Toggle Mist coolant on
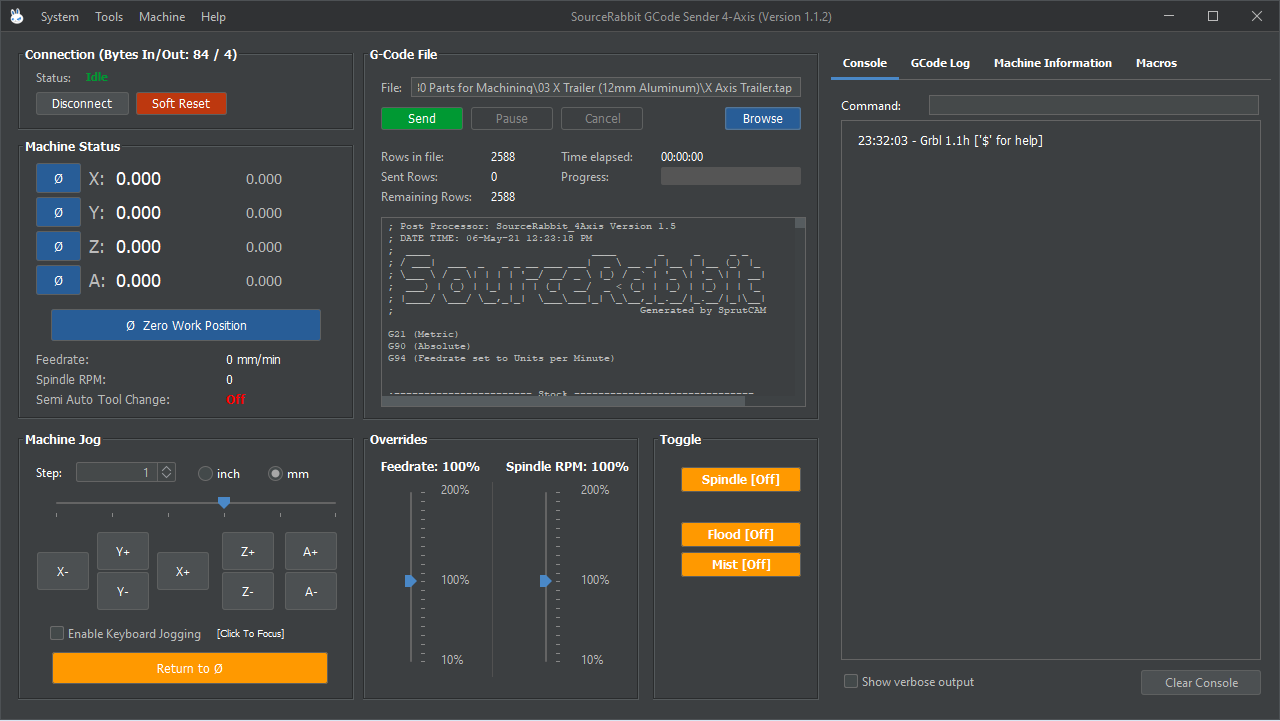The width and height of the screenshot is (1280, 721). coord(741,565)
